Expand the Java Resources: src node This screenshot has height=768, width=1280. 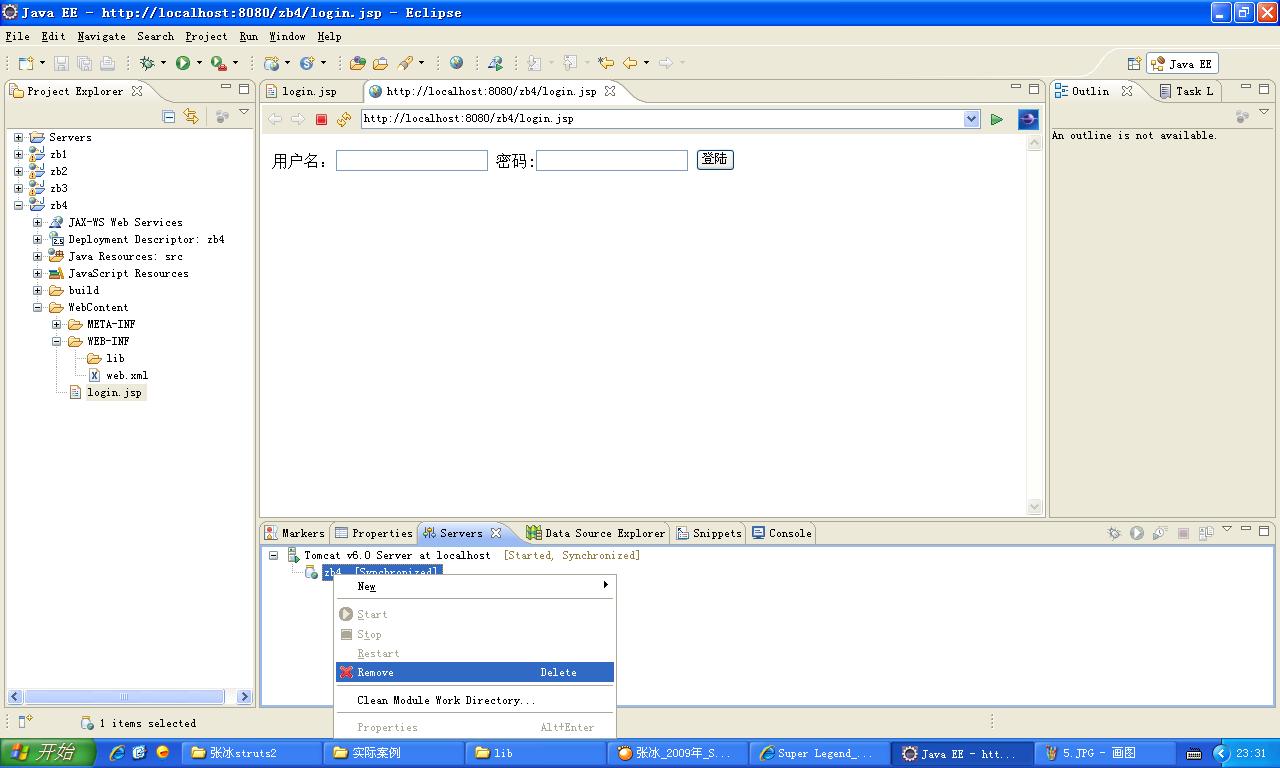[37, 256]
